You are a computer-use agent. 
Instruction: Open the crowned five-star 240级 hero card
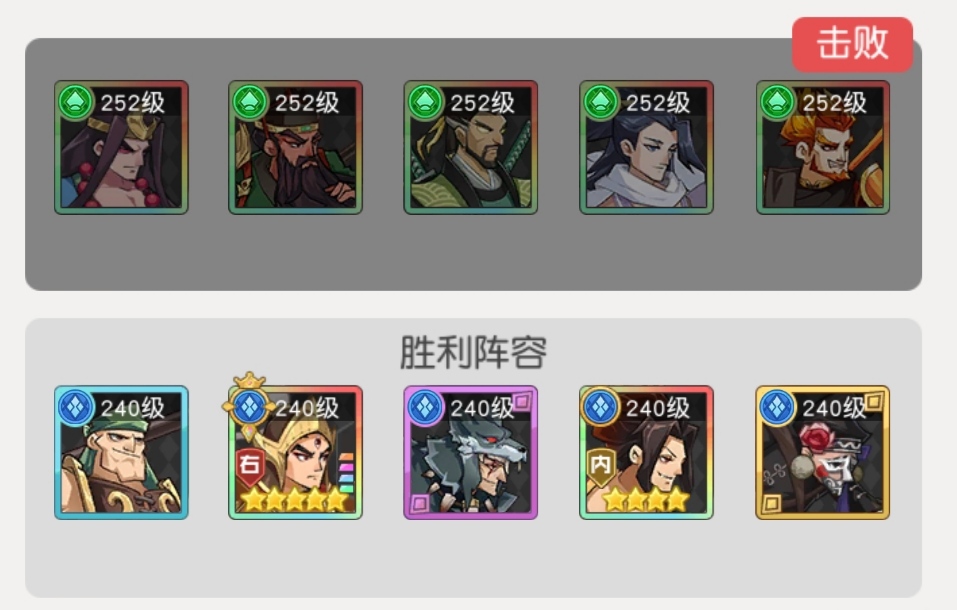295,452
